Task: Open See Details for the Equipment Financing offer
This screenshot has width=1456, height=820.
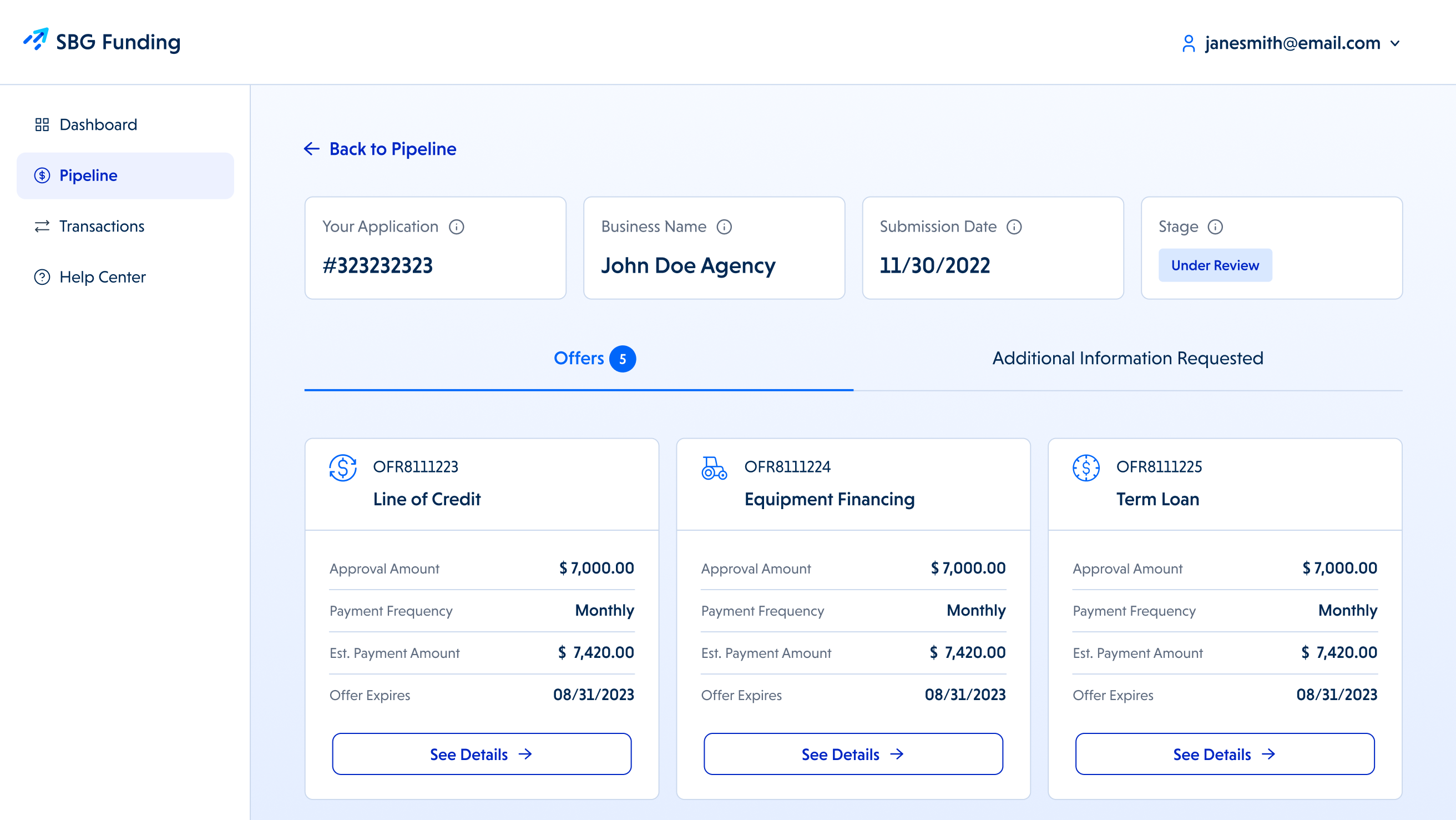Action: (x=853, y=754)
